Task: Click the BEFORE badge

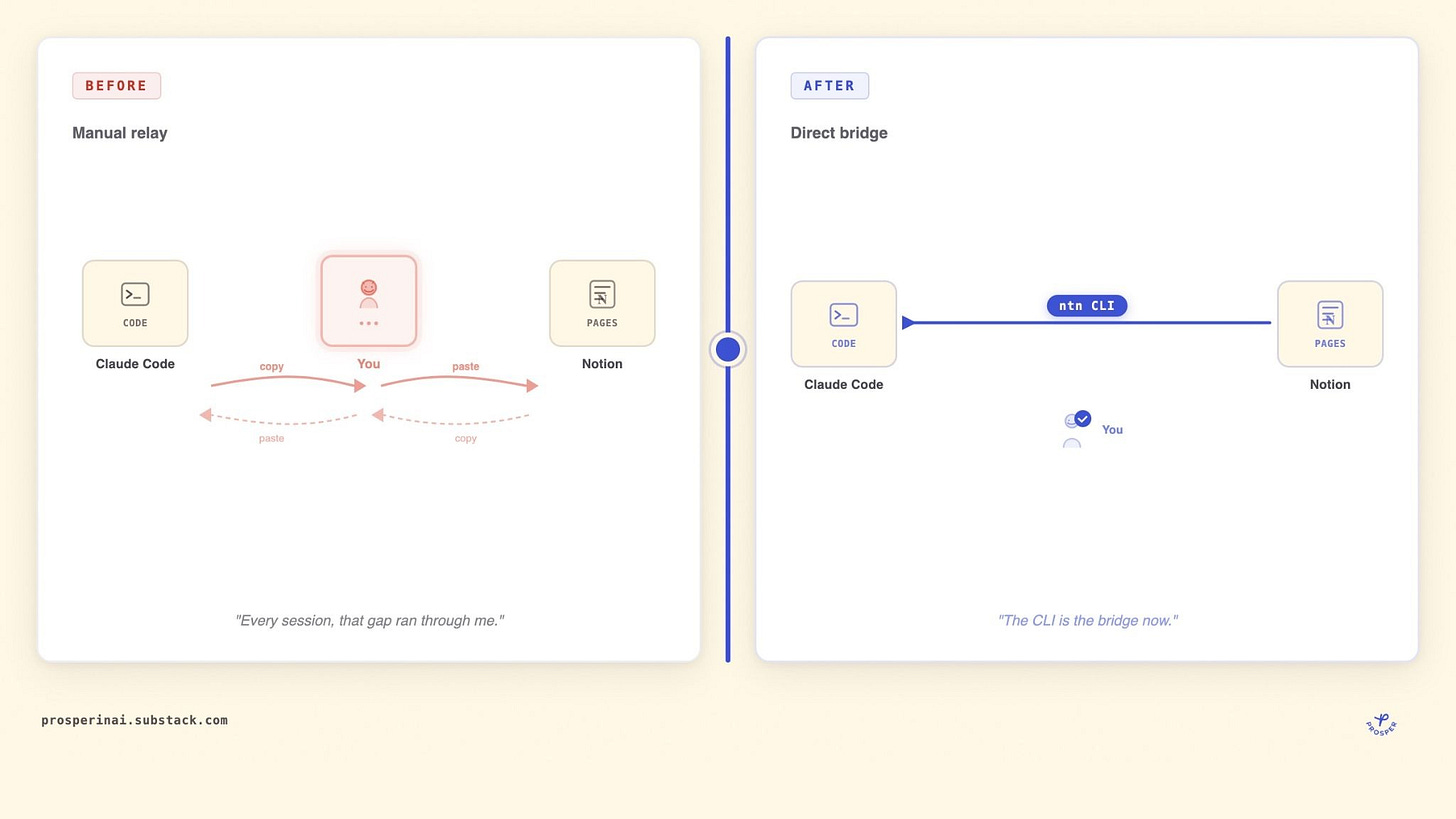Action: (116, 86)
